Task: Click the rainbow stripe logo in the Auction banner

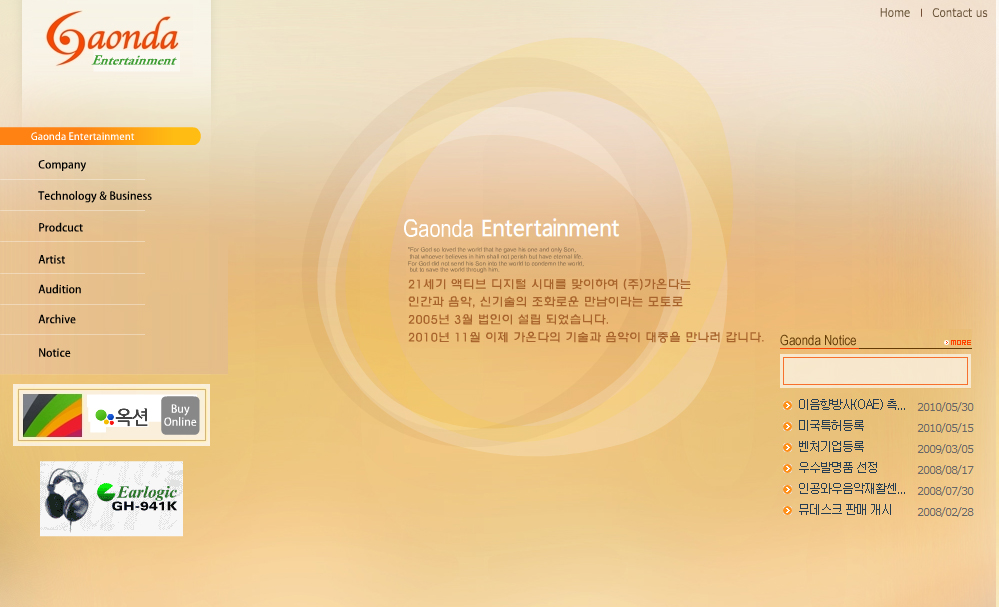Action: tap(52, 415)
